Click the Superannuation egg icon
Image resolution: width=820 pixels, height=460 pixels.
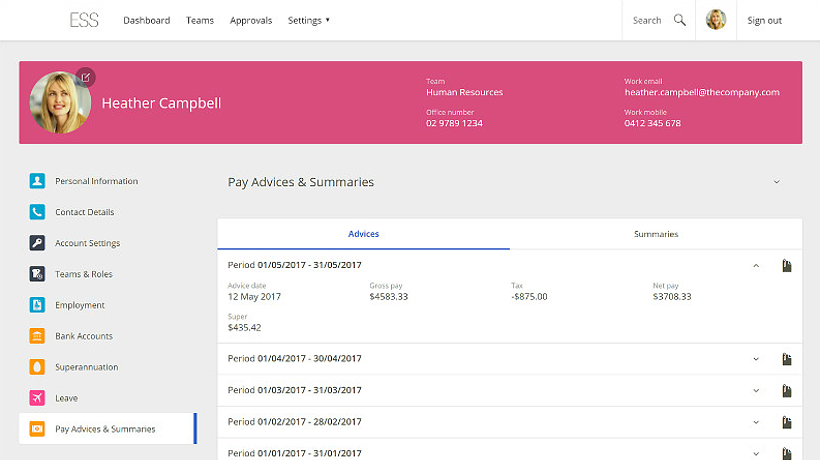pos(37,367)
